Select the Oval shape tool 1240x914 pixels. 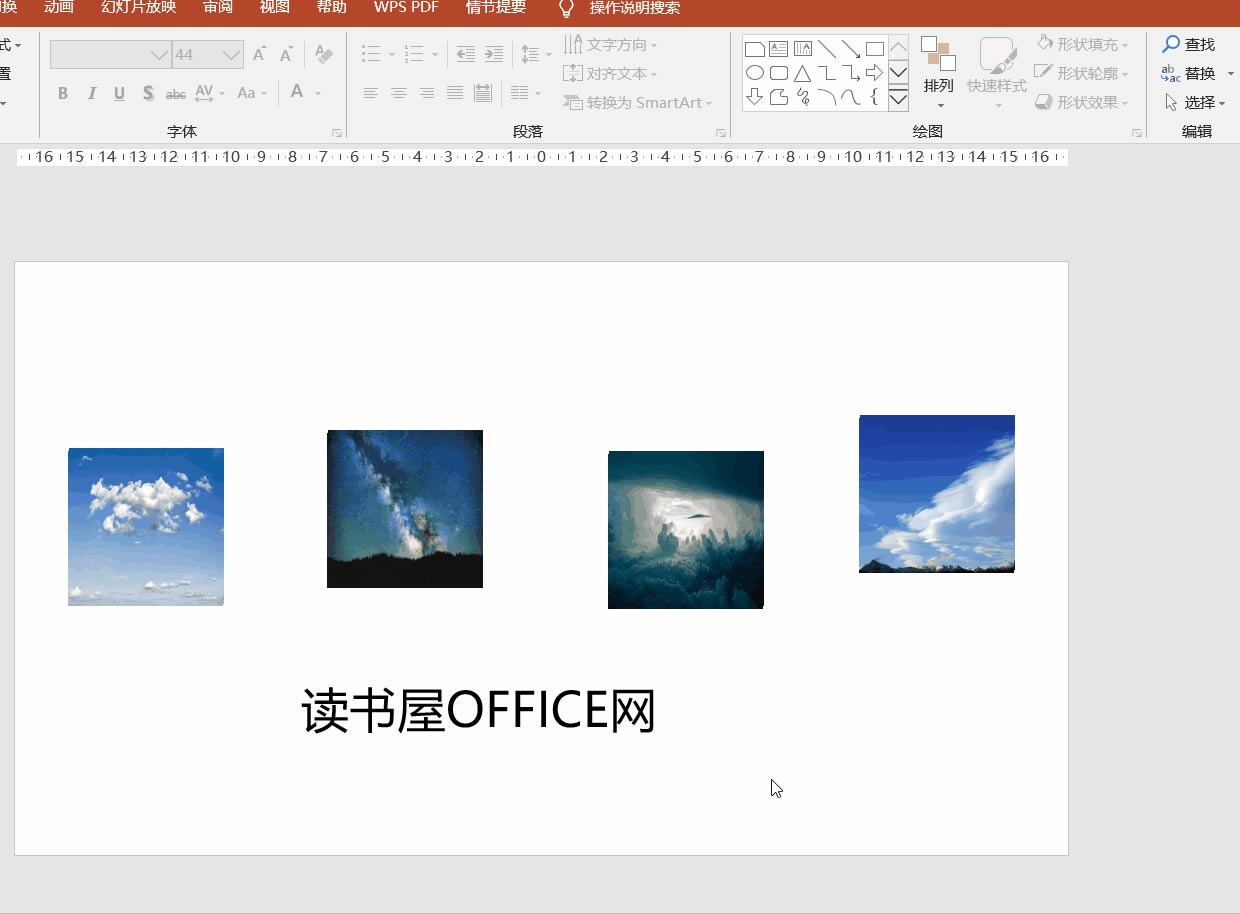click(x=754, y=72)
